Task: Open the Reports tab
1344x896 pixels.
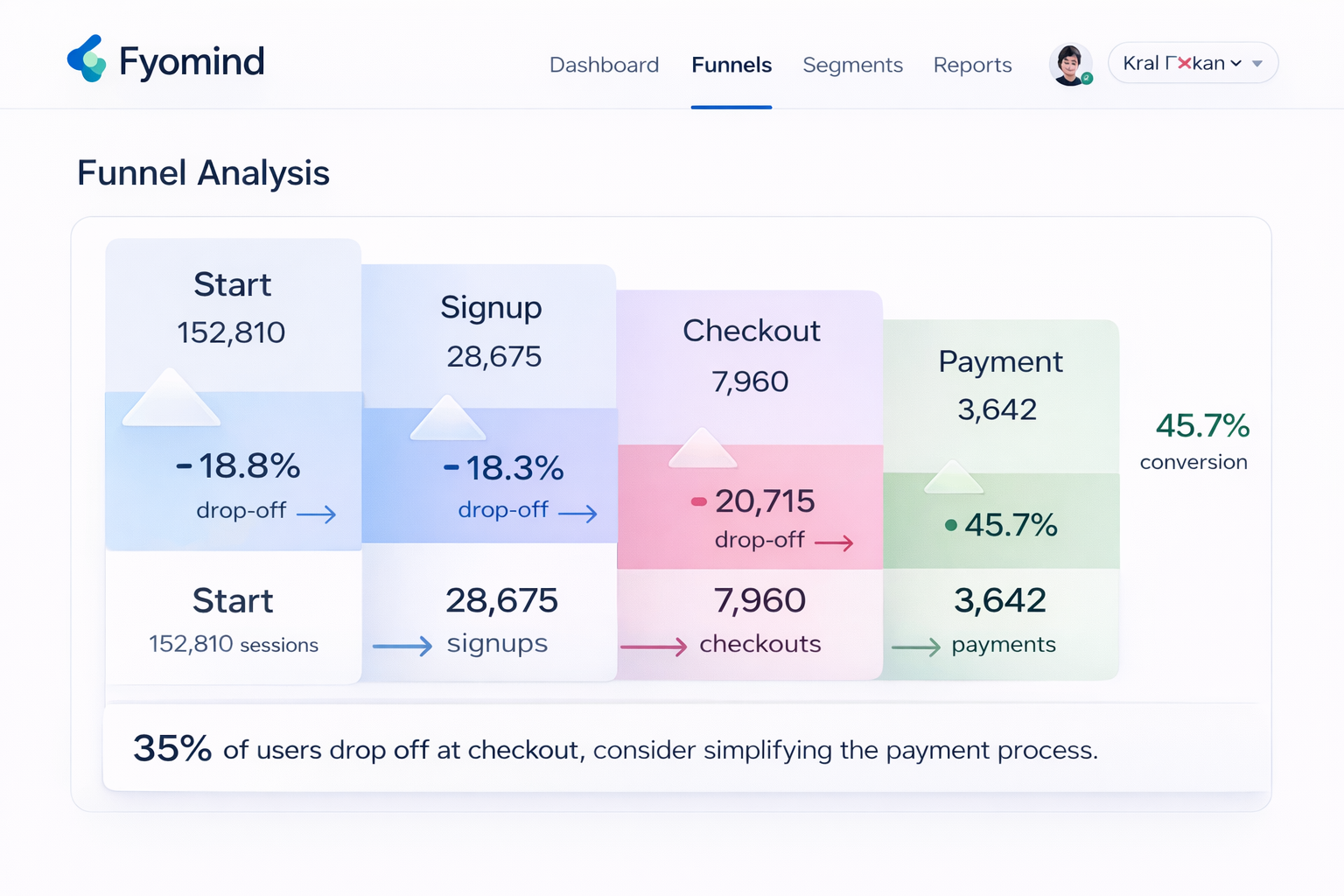Action: pyautogui.click(x=972, y=66)
